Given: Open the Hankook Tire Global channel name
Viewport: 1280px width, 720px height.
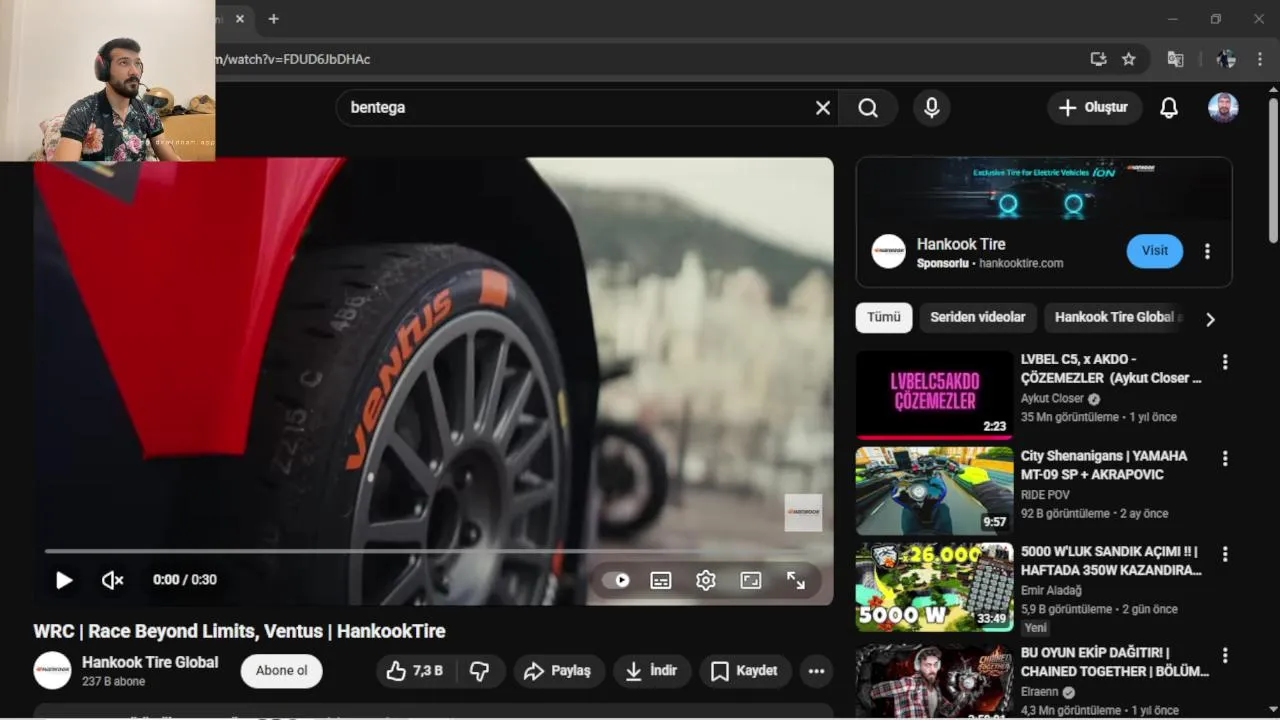Looking at the screenshot, I should 150,662.
